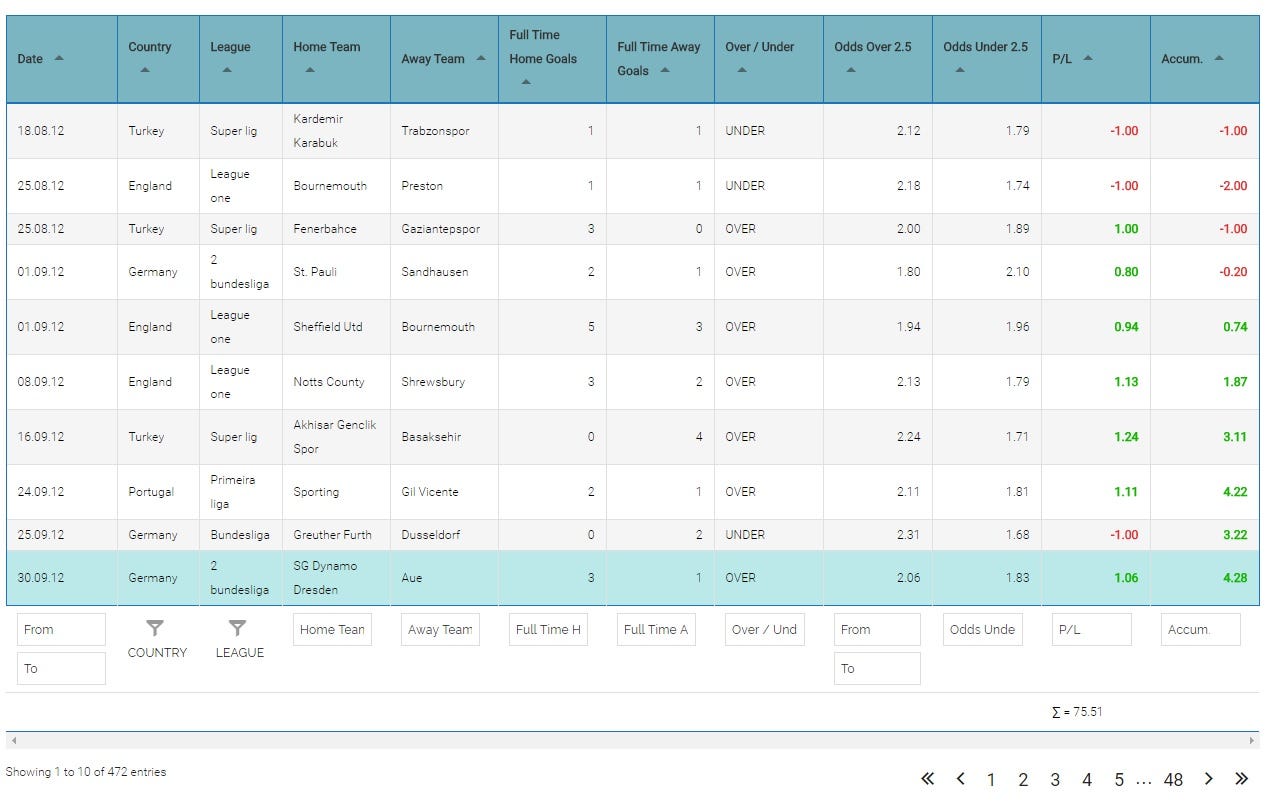
Task: Click the Gaziantepspor cell
Action: point(444,228)
